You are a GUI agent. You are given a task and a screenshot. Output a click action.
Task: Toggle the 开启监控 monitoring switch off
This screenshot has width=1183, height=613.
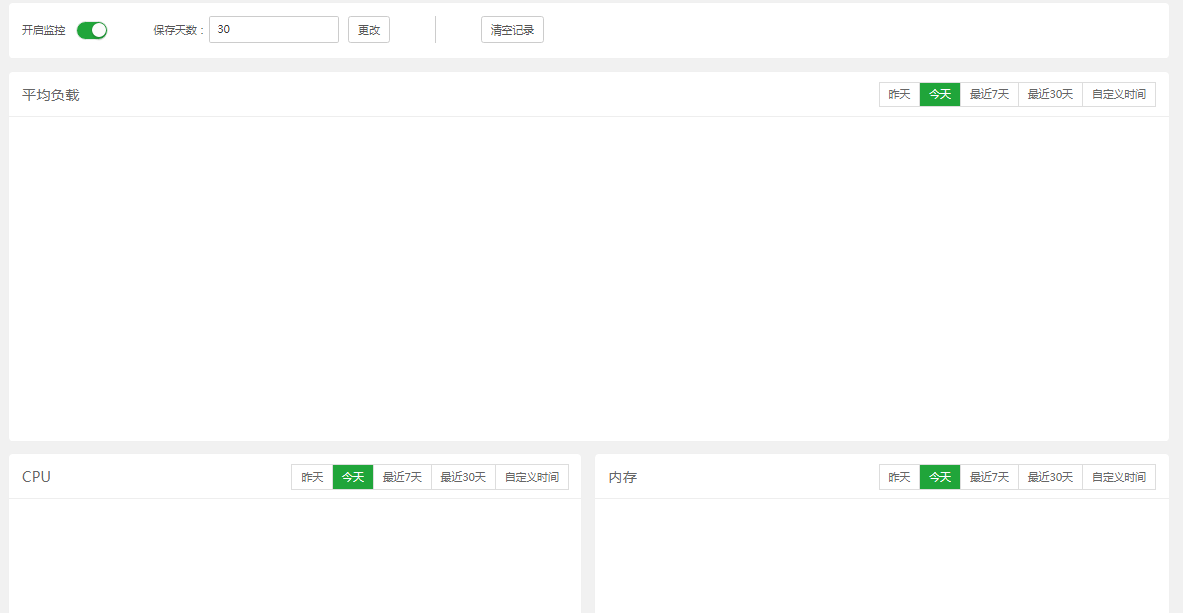coord(91,30)
